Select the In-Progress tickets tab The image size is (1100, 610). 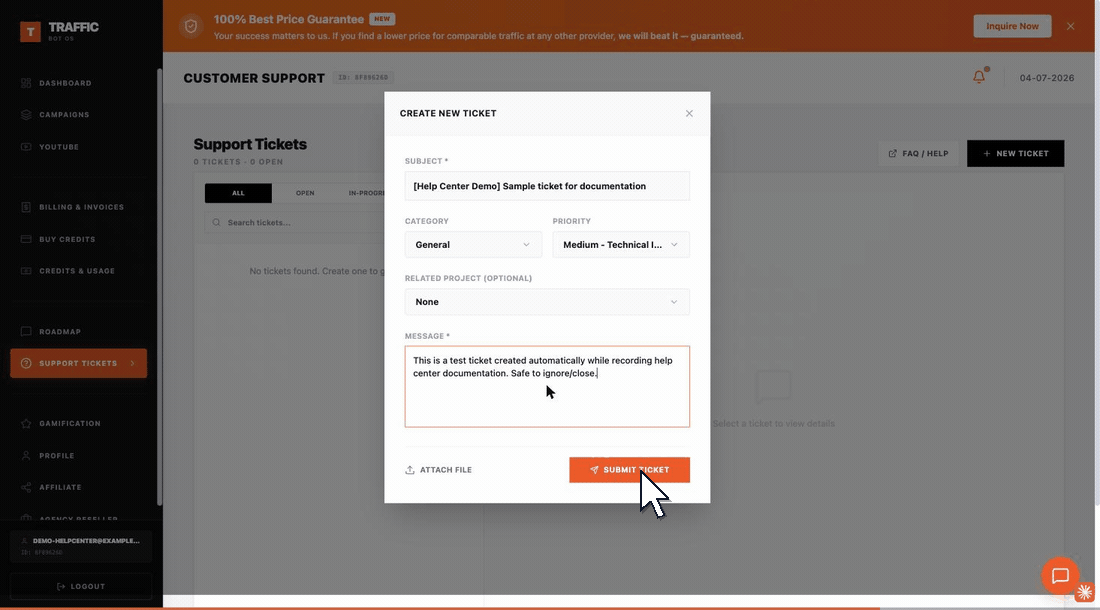tap(365, 193)
